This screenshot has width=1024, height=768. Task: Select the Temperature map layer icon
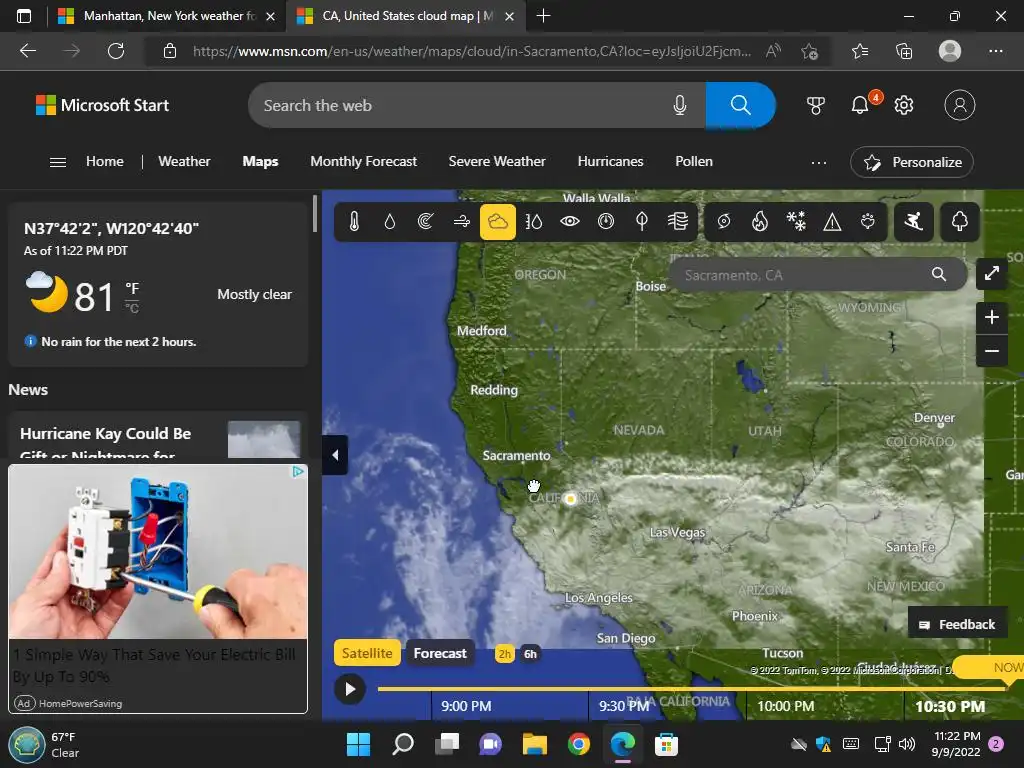pos(354,222)
